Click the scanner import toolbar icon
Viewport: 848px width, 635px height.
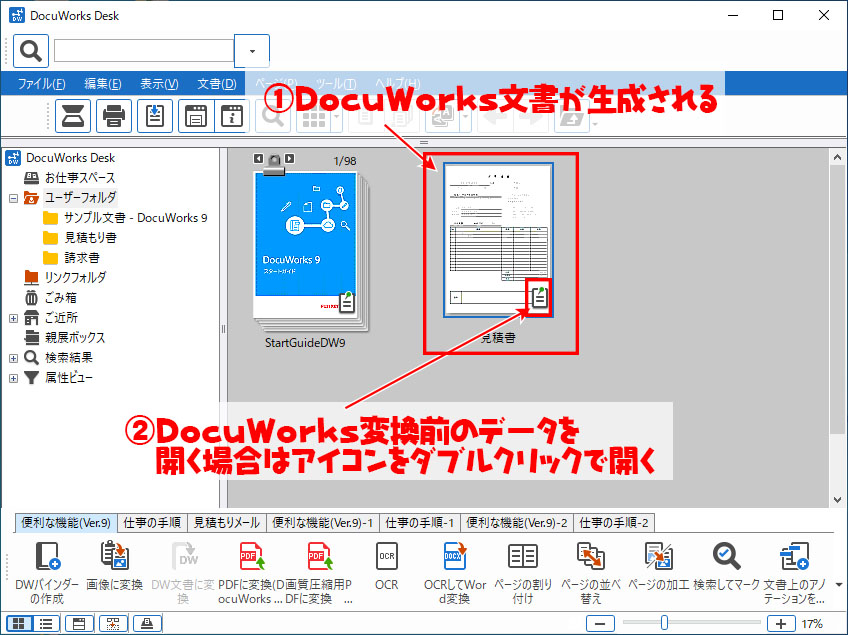coord(72,116)
